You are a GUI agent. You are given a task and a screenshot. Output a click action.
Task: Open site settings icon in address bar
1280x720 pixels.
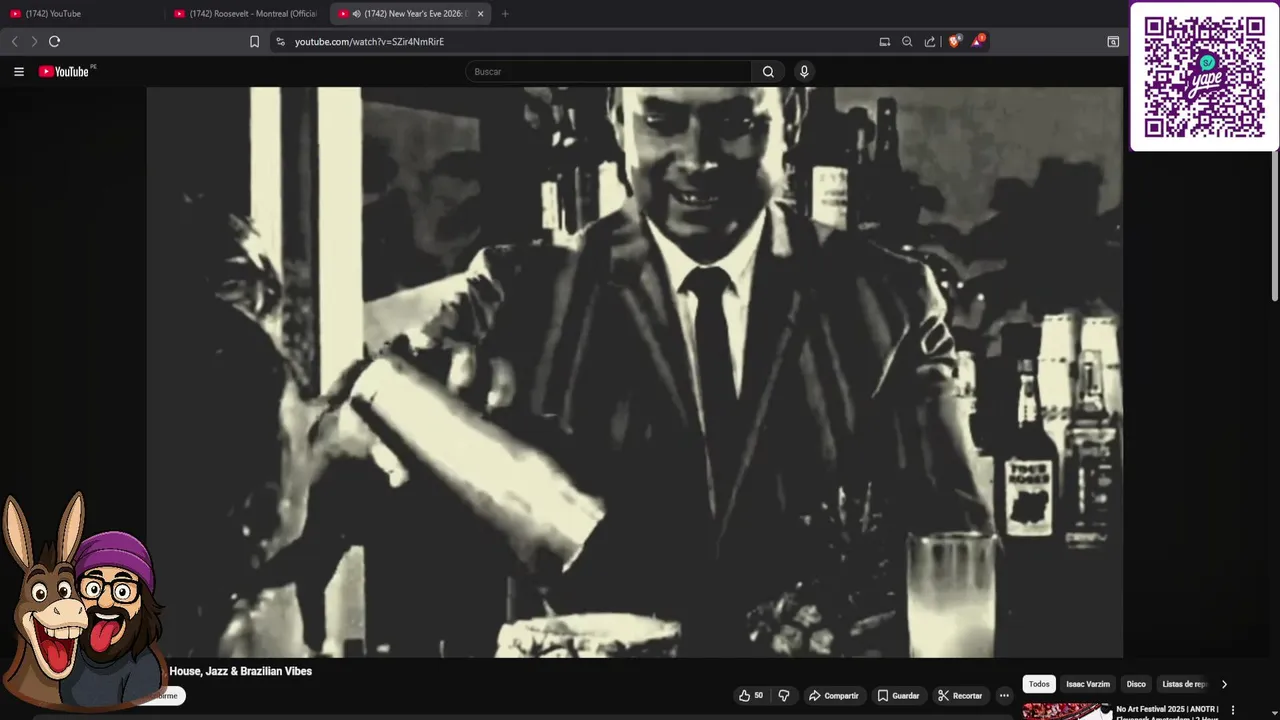click(280, 41)
